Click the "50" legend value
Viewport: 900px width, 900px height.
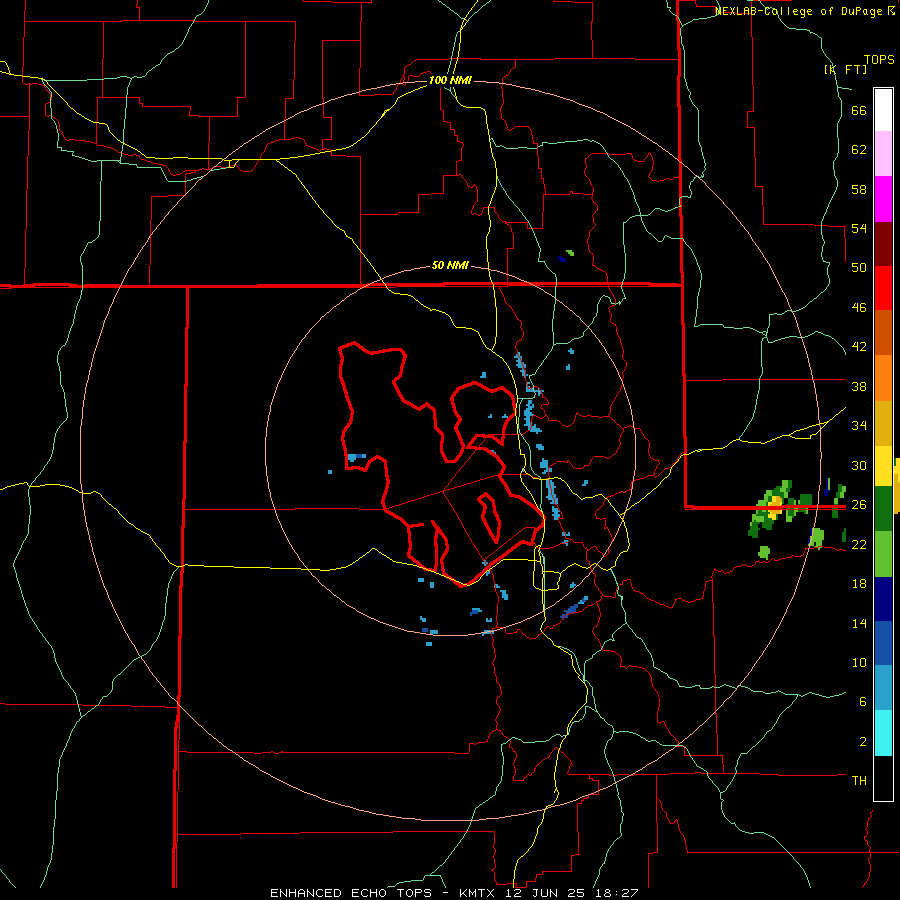(859, 267)
